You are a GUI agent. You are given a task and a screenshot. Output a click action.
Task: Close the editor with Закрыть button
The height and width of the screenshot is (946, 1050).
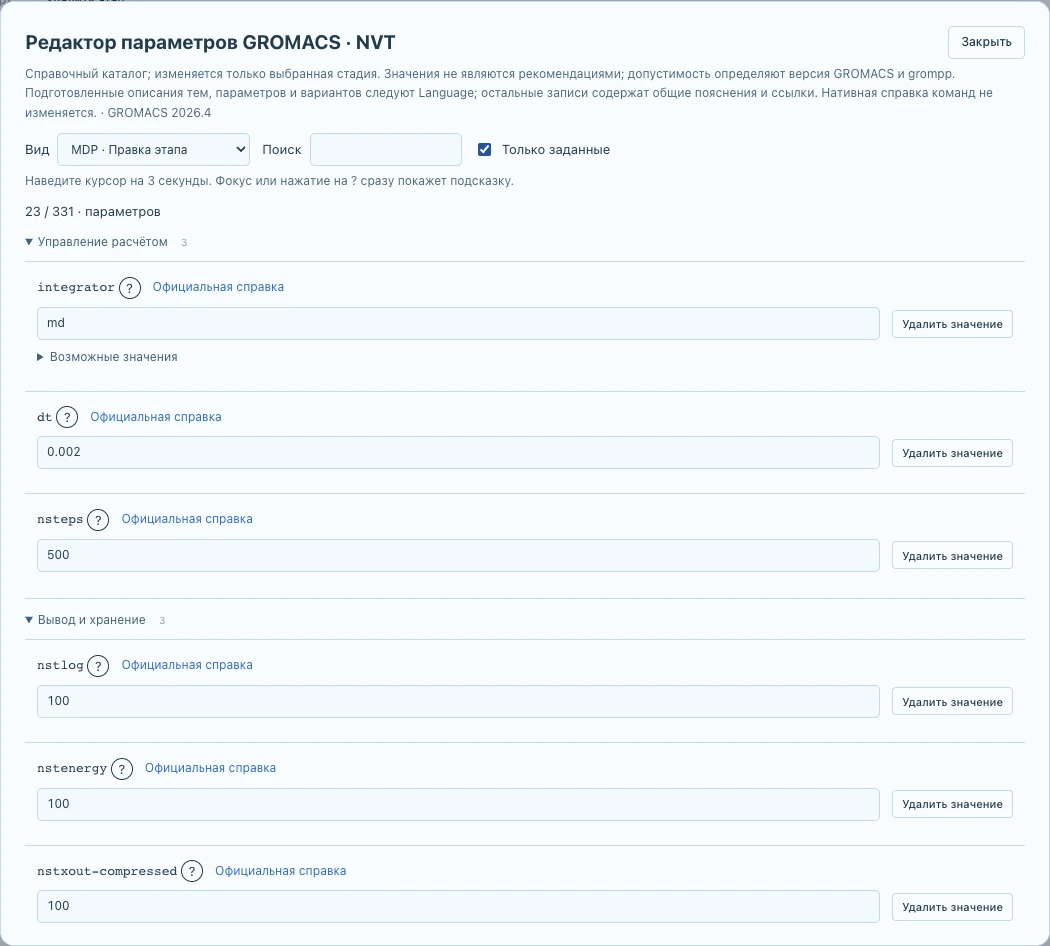coord(986,42)
